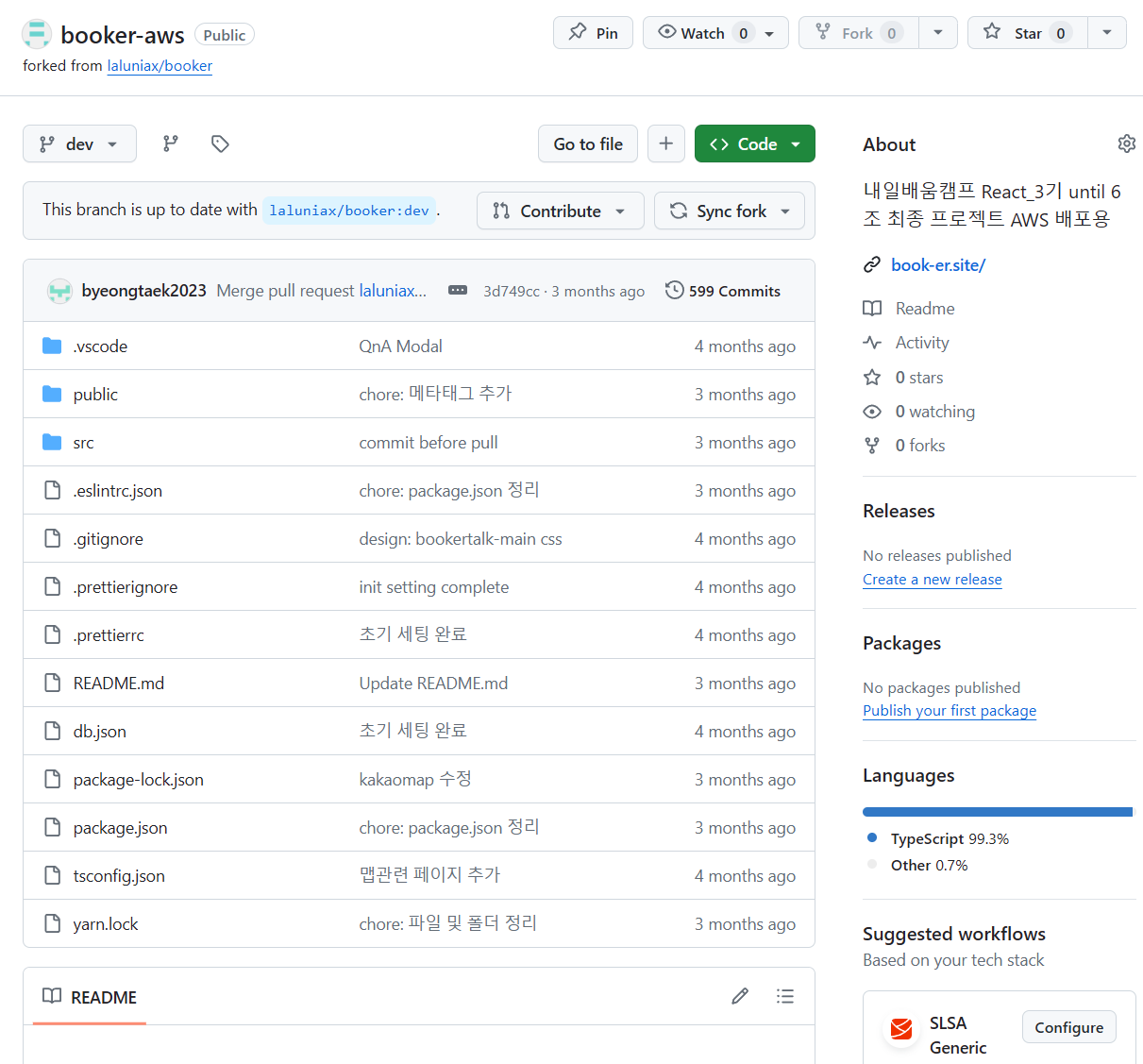
Task: Open About settings gear icon
Action: coord(1126,144)
